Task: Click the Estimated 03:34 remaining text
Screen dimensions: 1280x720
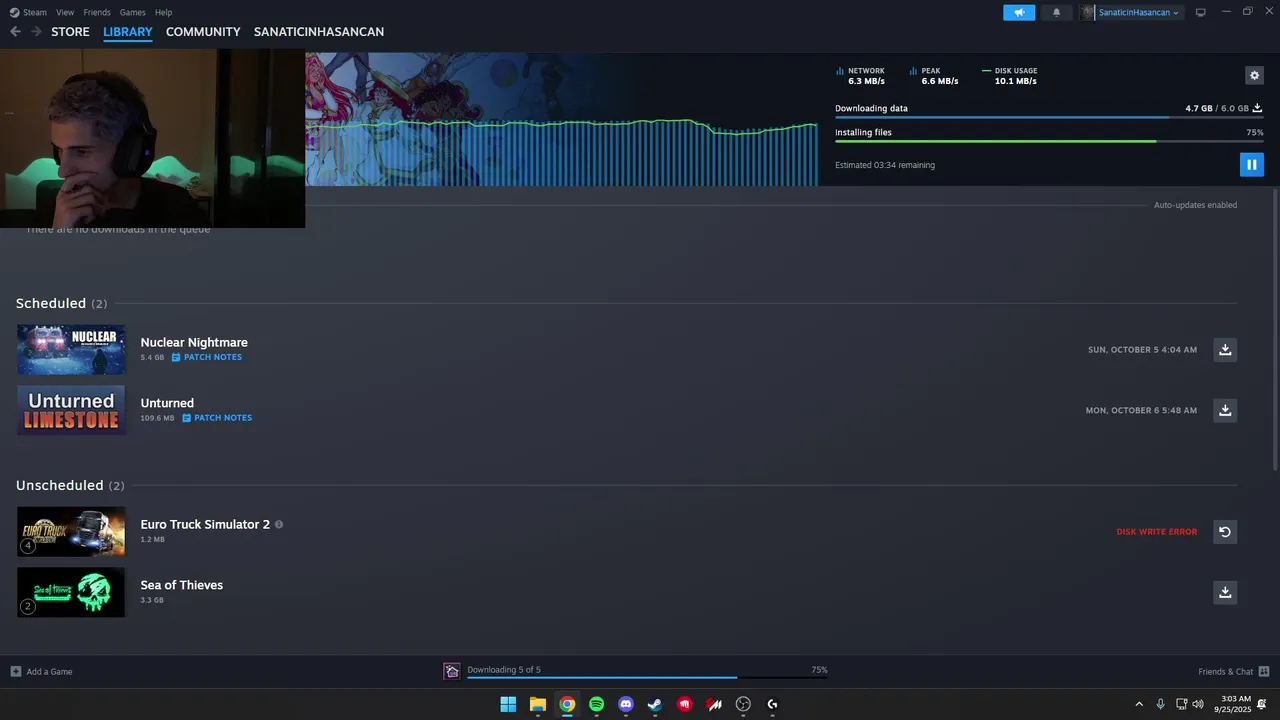Action: tap(885, 165)
